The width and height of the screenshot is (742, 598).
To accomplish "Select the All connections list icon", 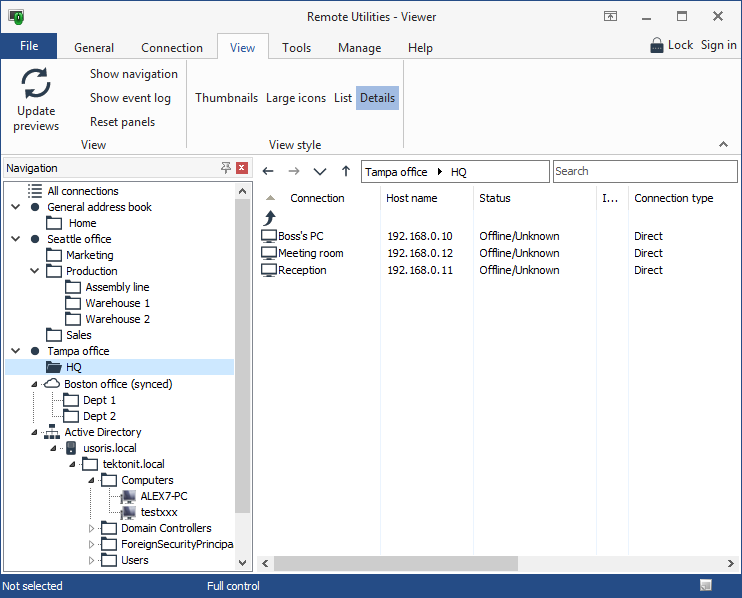I will (35, 191).
